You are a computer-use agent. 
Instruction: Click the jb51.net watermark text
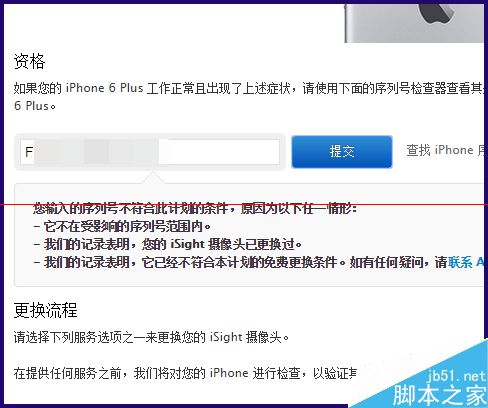tap(456, 376)
